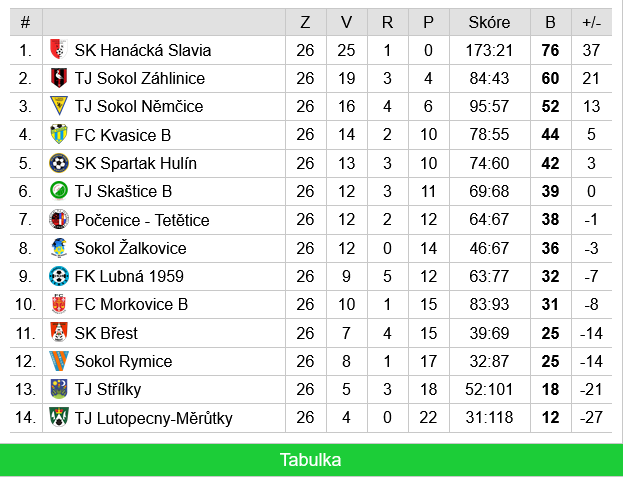Click the Skóre column header
The image size is (625, 478).
(489, 22)
